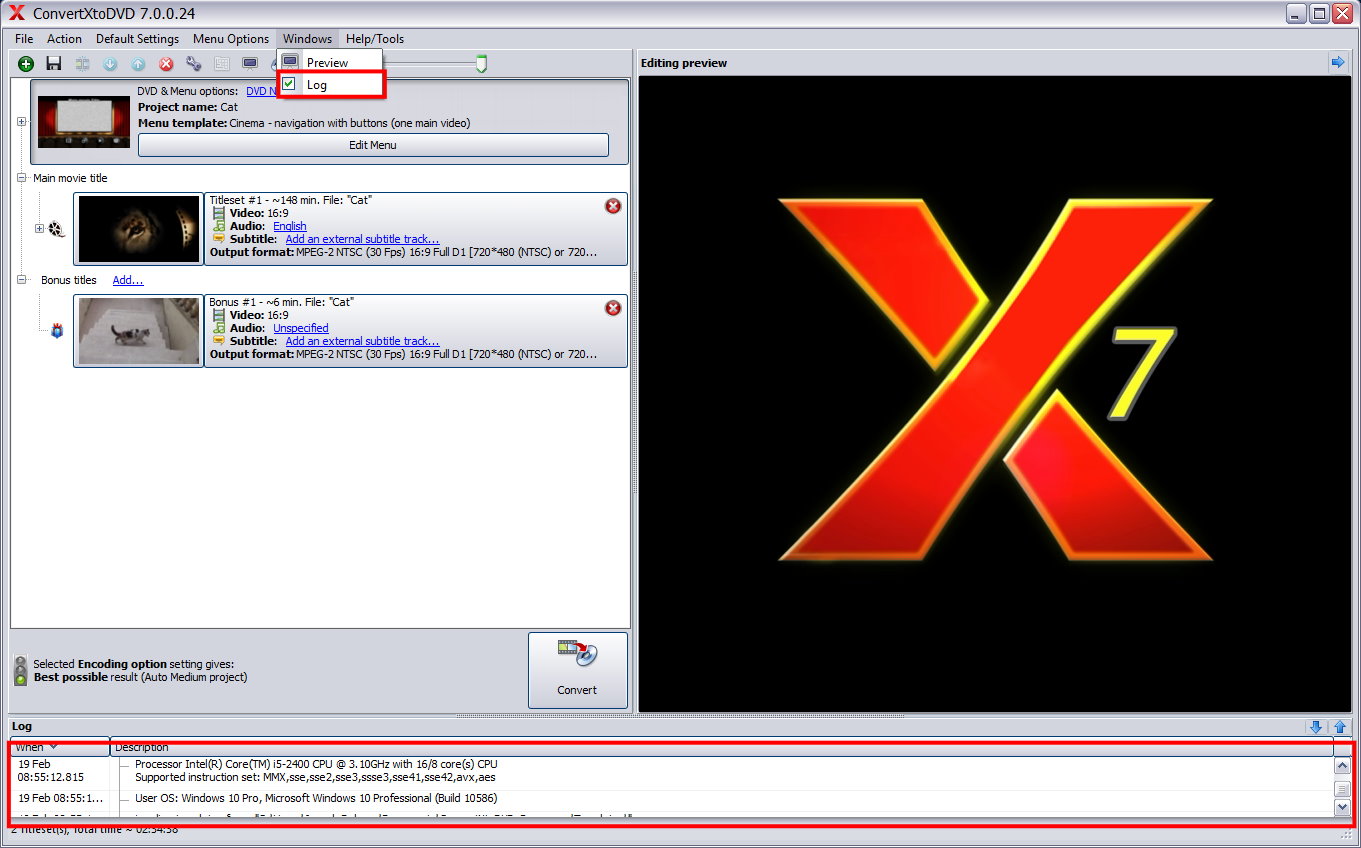The width and height of the screenshot is (1361, 848).
Task: Open the Action menu
Action: click(64, 39)
